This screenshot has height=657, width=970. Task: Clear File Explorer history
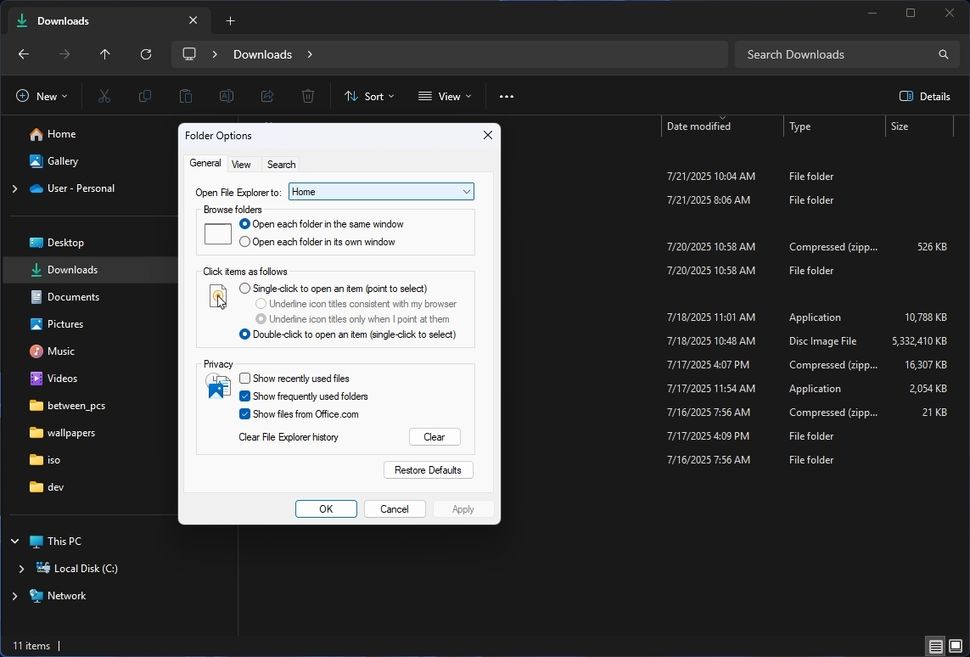(434, 436)
